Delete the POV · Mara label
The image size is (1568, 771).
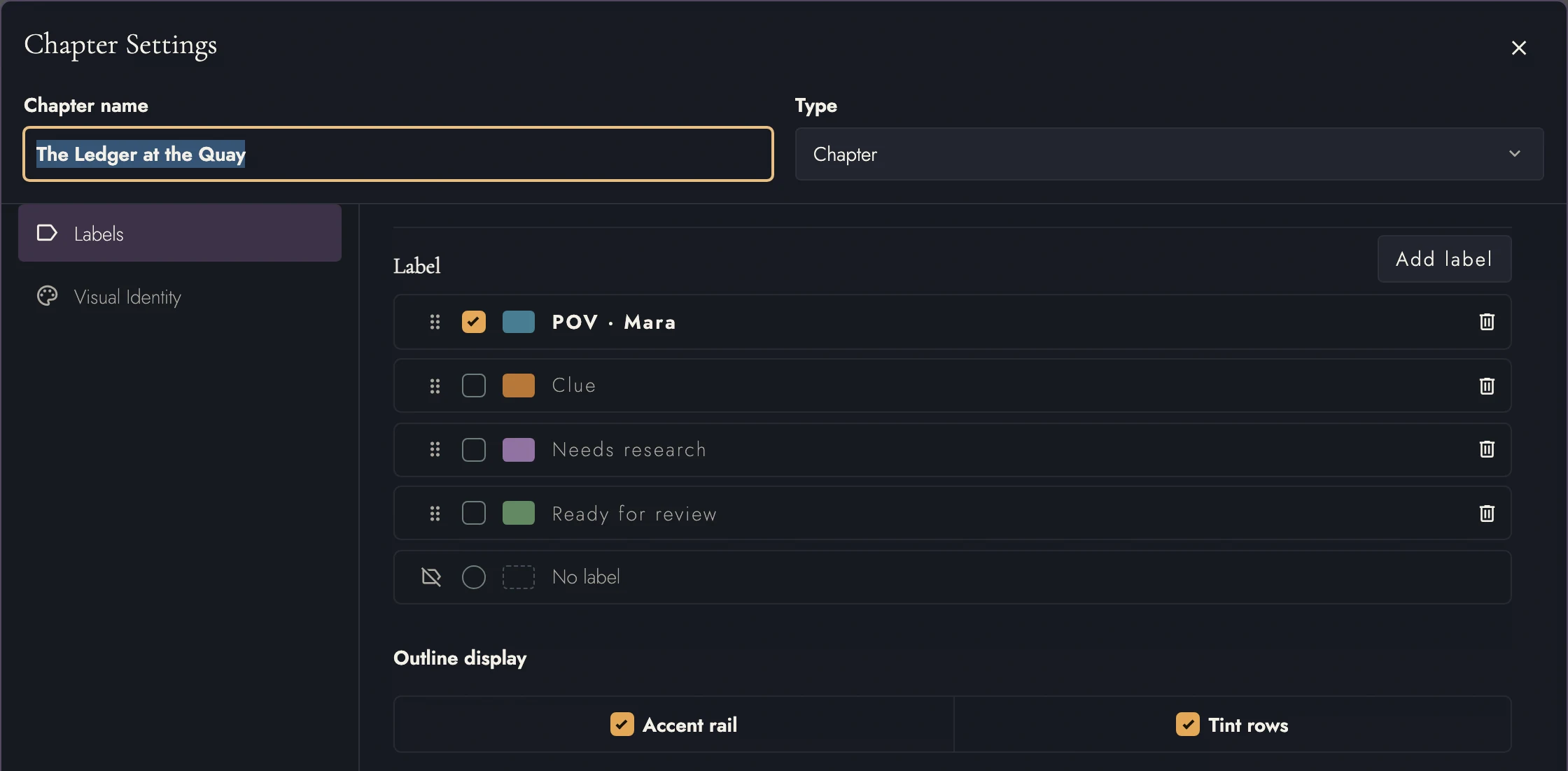[x=1487, y=322]
